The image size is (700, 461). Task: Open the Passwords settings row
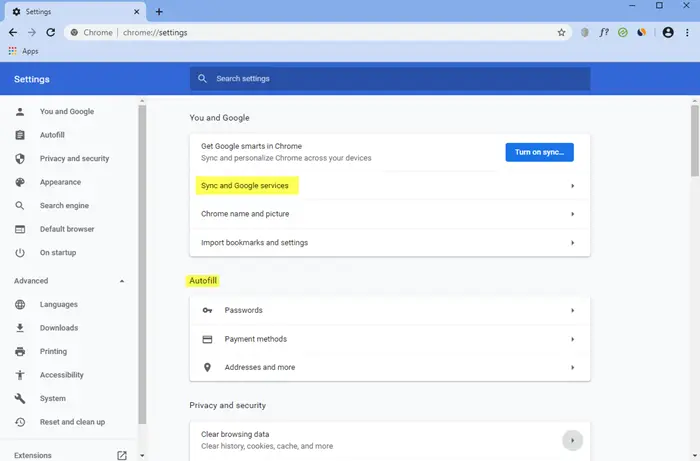(390, 311)
